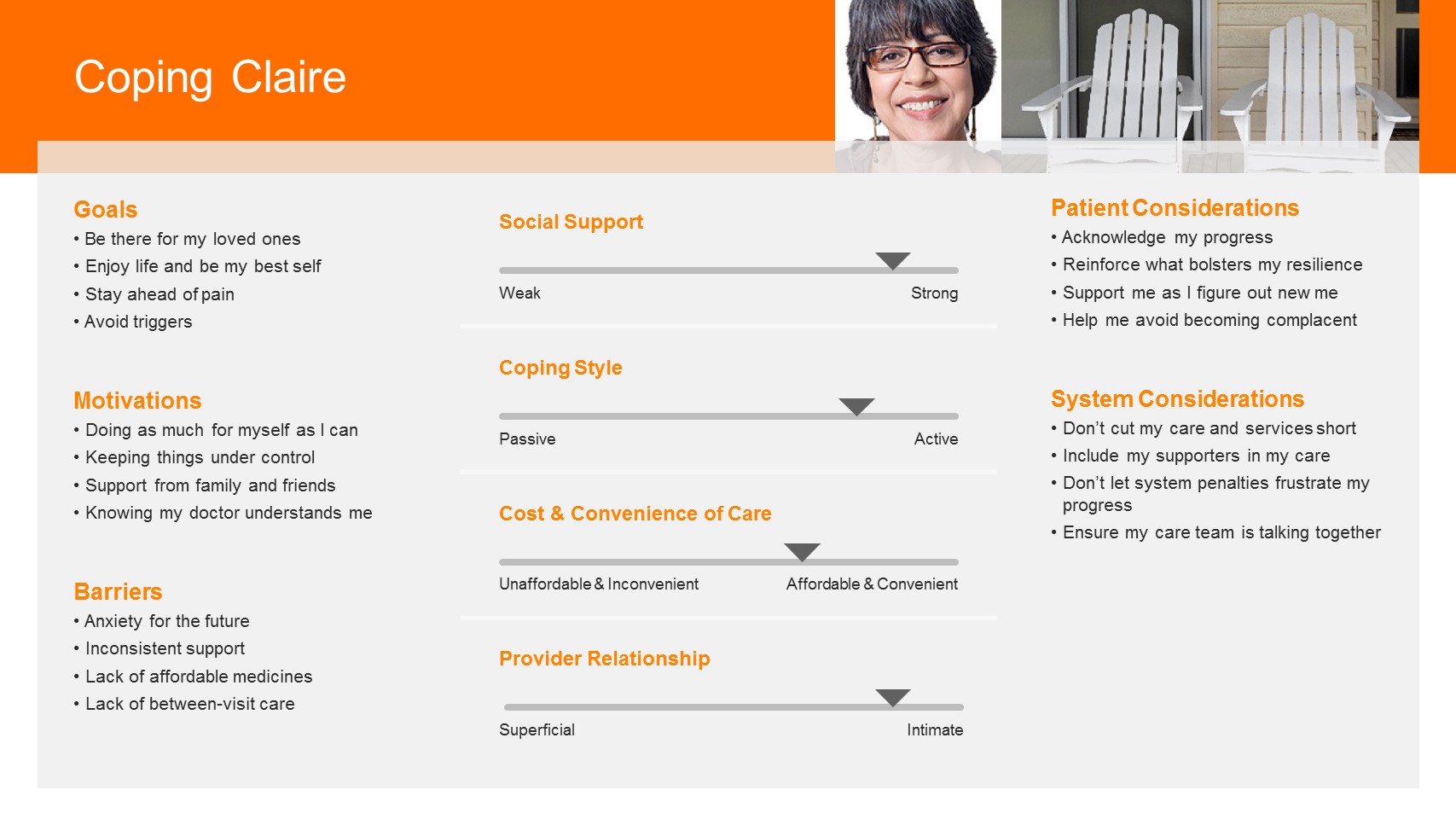This screenshot has width=1456, height=819.
Task: Click the 'Affordable & Convenient' scale label
Action: (x=872, y=584)
